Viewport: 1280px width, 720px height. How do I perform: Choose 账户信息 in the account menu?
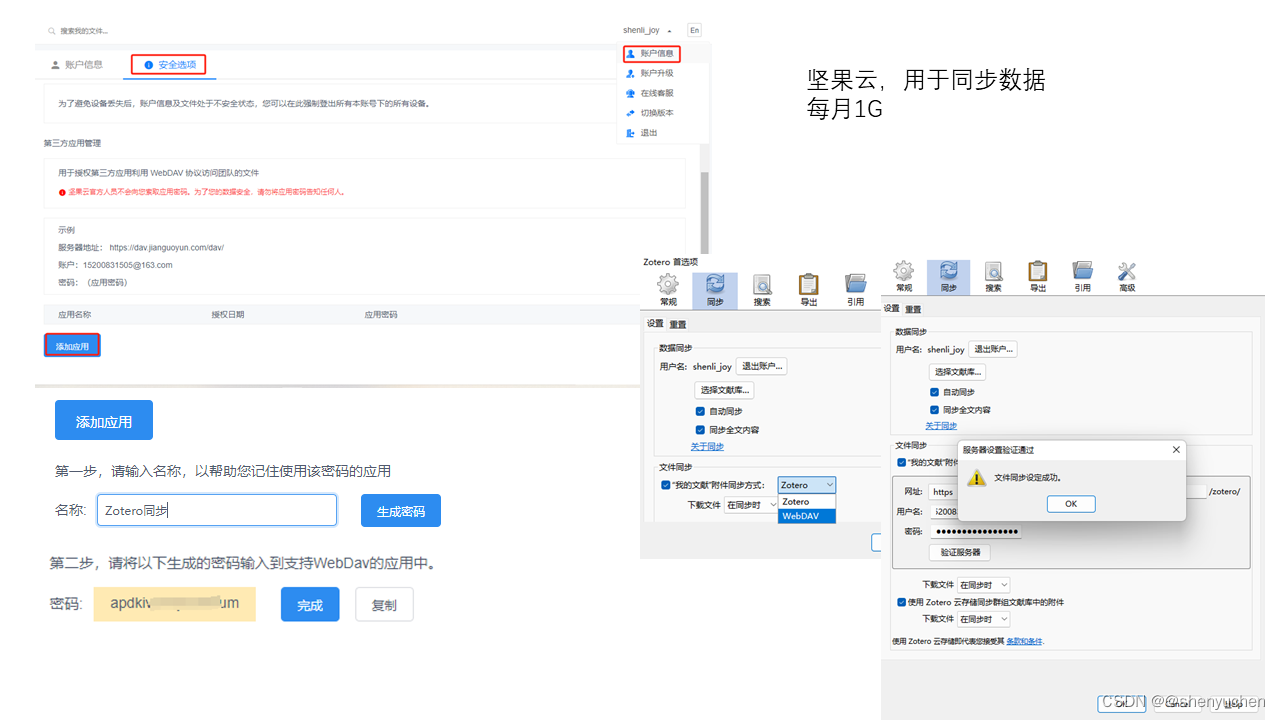coord(651,53)
